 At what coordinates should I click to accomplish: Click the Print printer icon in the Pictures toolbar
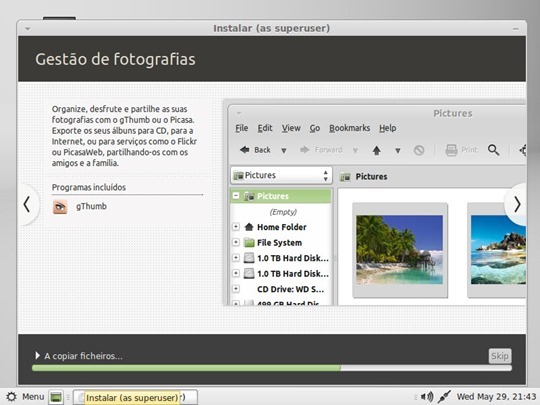(451, 150)
